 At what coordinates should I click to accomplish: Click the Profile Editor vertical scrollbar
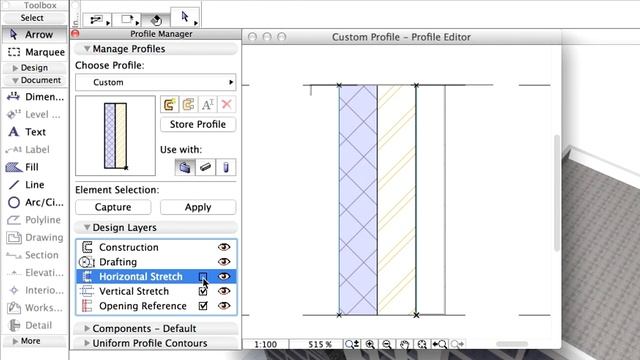[557, 193]
